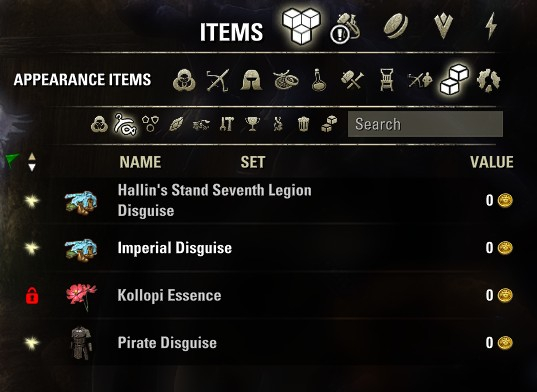The width and height of the screenshot is (537, 392).
Task: Select the trophy subfilter icon
Action: [252, 124]
